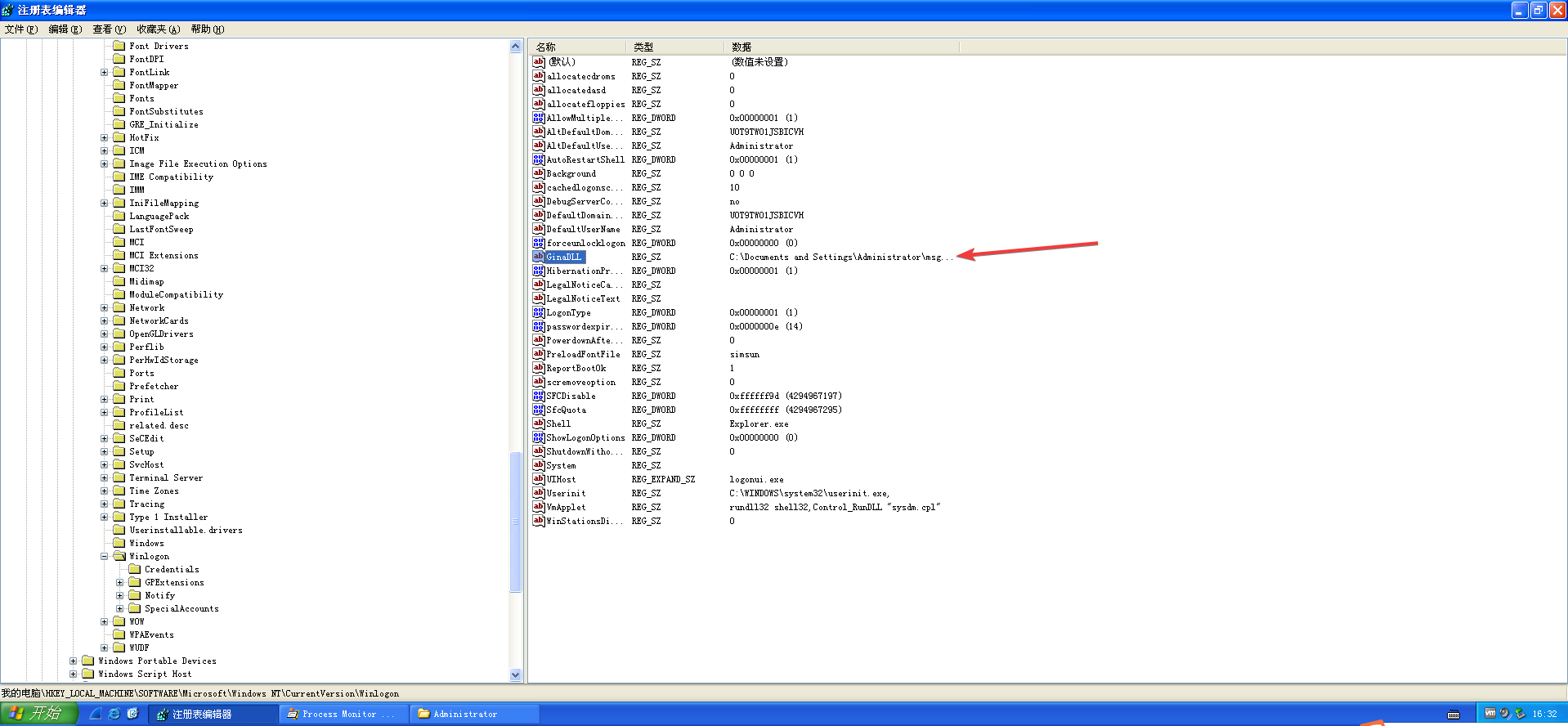
Task: Expand the GPExtensions node
Action: [x=119, y=582]
